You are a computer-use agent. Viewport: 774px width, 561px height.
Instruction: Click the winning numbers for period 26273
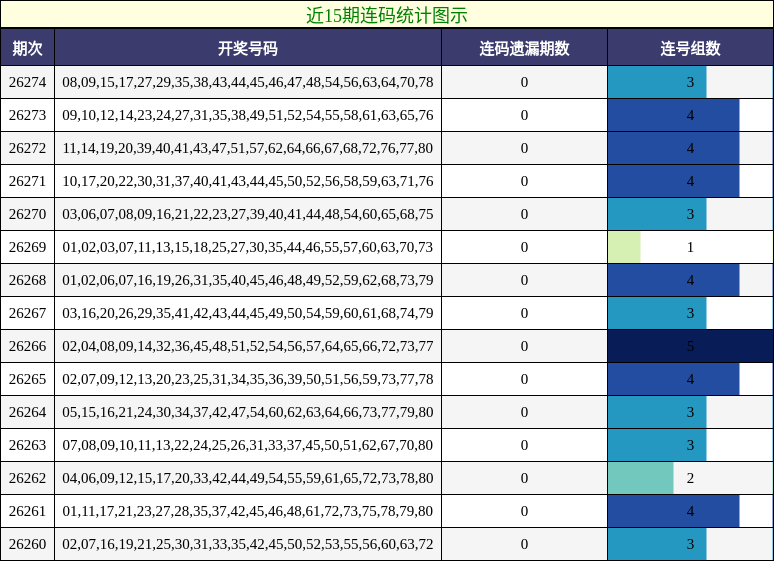tap(248, 115)
